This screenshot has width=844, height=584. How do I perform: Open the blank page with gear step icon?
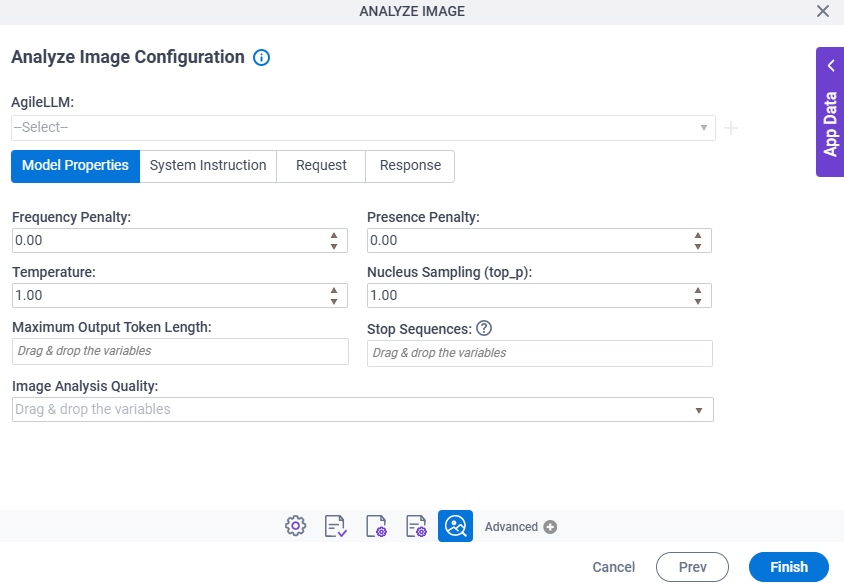(x=376, y=526)
